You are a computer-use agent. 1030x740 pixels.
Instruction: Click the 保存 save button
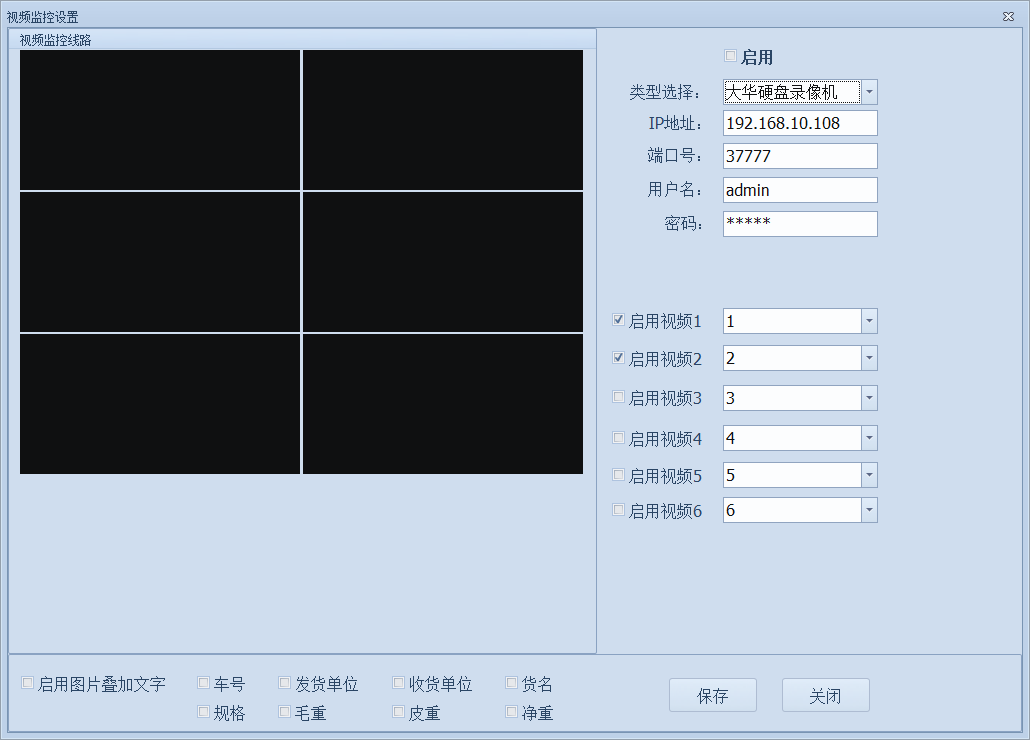pyautogui.click(x=712, y=696)
